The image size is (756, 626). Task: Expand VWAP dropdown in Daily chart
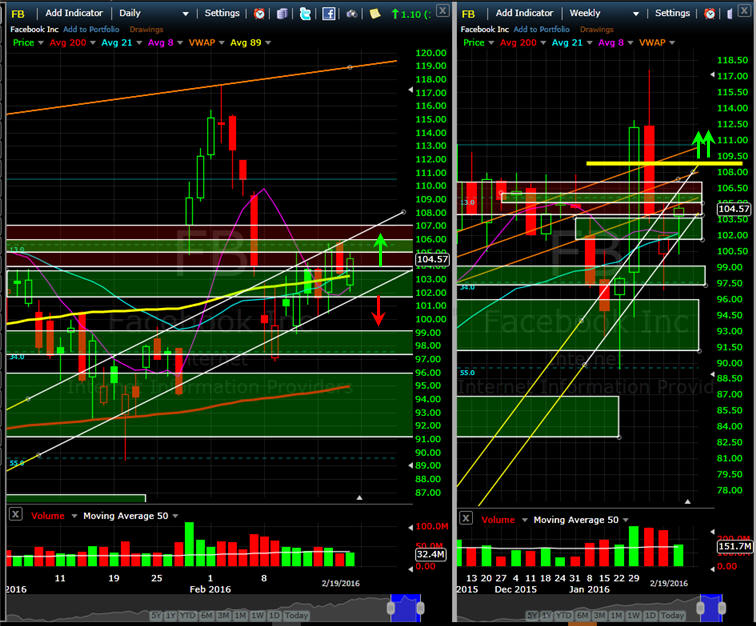[x=222, y=43]
